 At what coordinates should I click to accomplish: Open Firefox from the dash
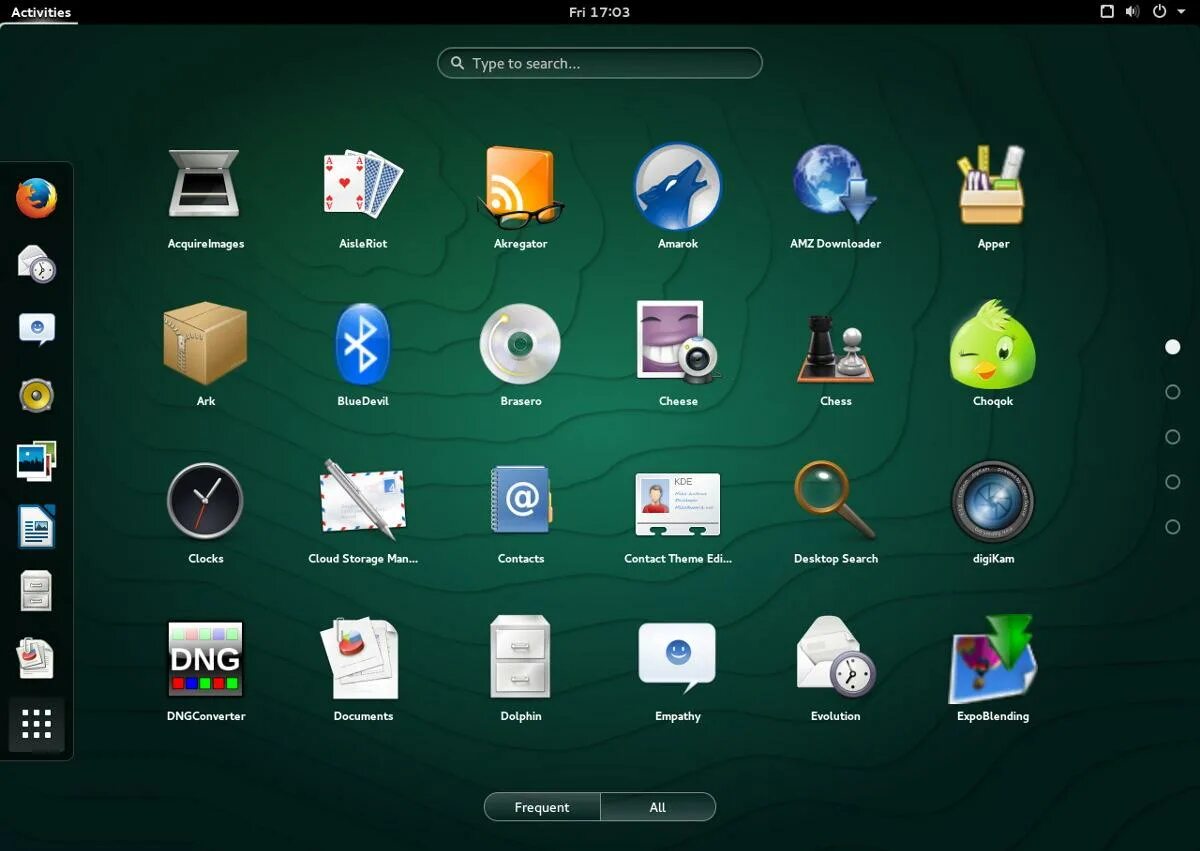point(36,198)
